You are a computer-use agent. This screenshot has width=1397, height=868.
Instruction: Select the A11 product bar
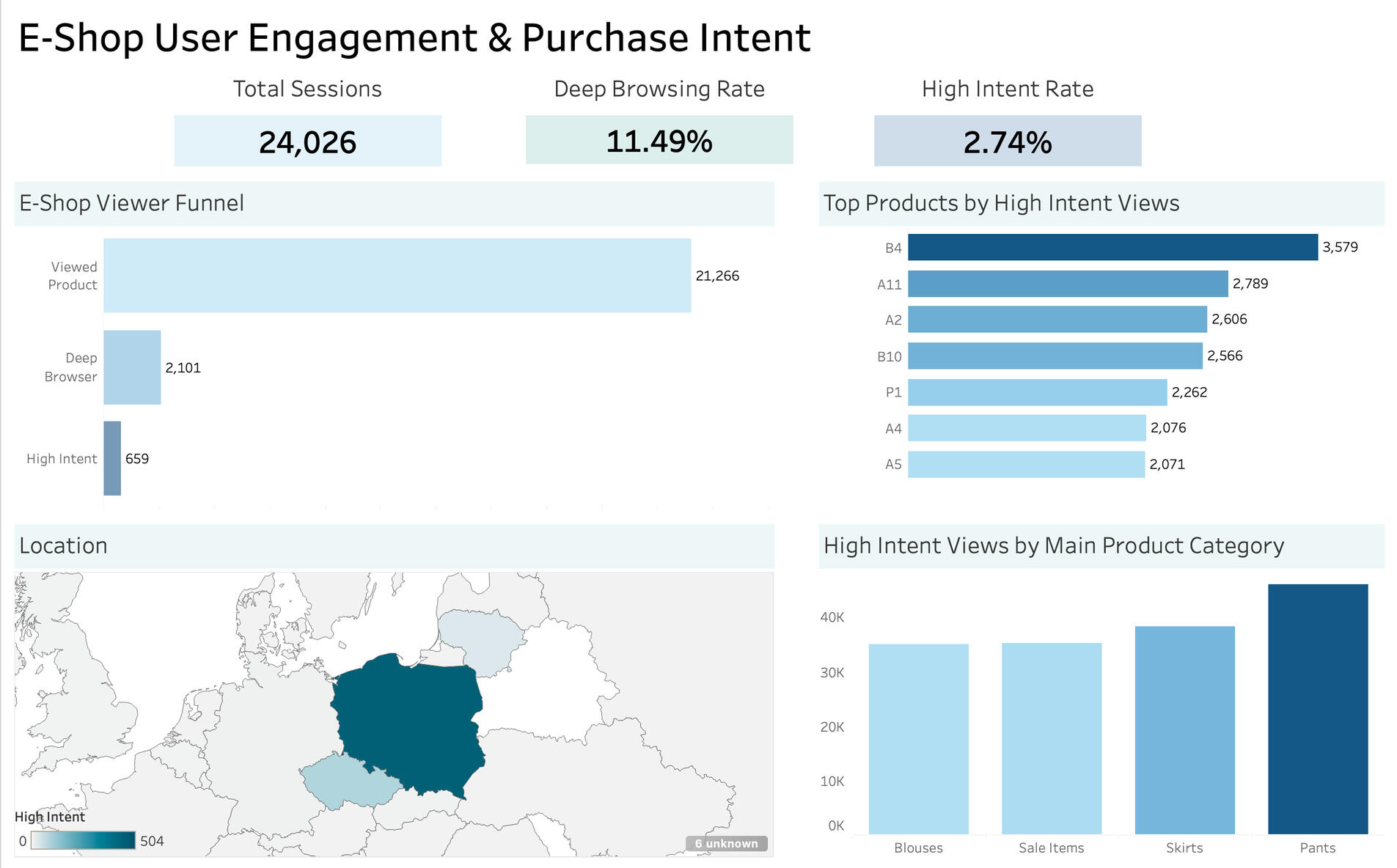(1067, 284)
